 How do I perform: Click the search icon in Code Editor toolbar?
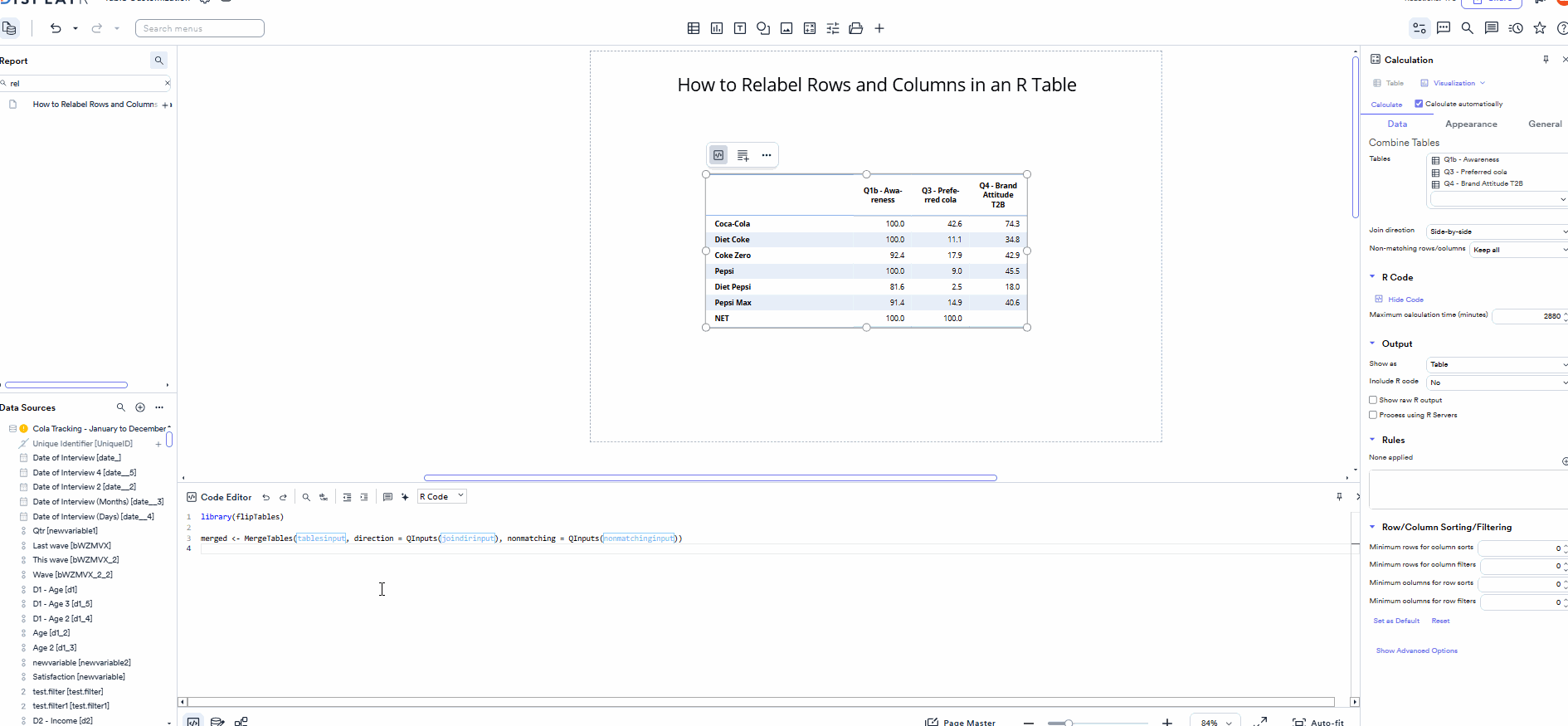(306, 497)
